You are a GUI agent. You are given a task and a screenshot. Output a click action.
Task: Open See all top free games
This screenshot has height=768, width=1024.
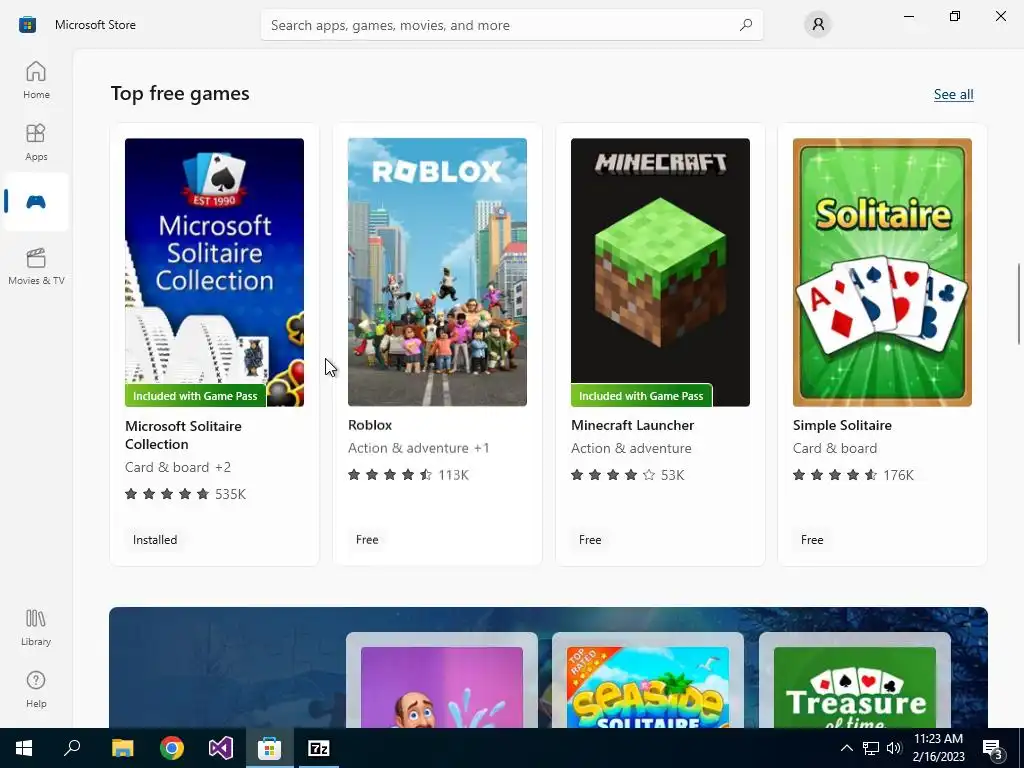click(x=953, y=94)
